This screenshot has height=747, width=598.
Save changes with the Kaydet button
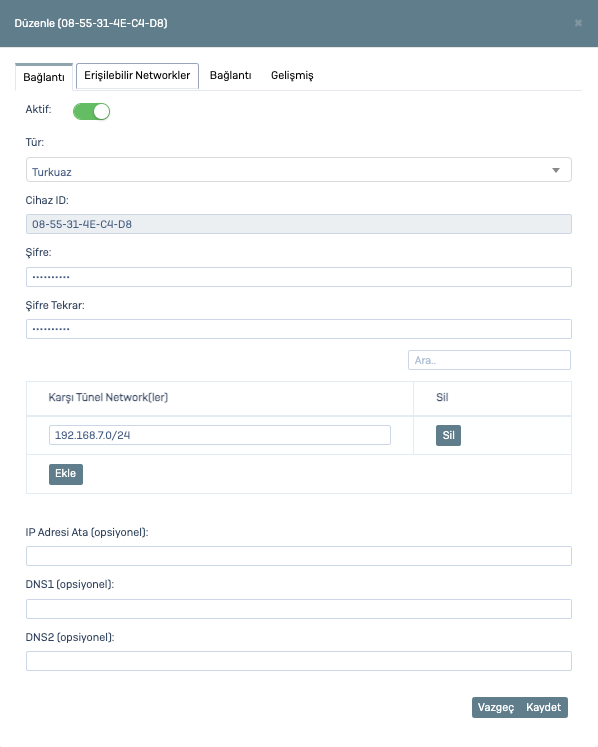click(544, 707)
